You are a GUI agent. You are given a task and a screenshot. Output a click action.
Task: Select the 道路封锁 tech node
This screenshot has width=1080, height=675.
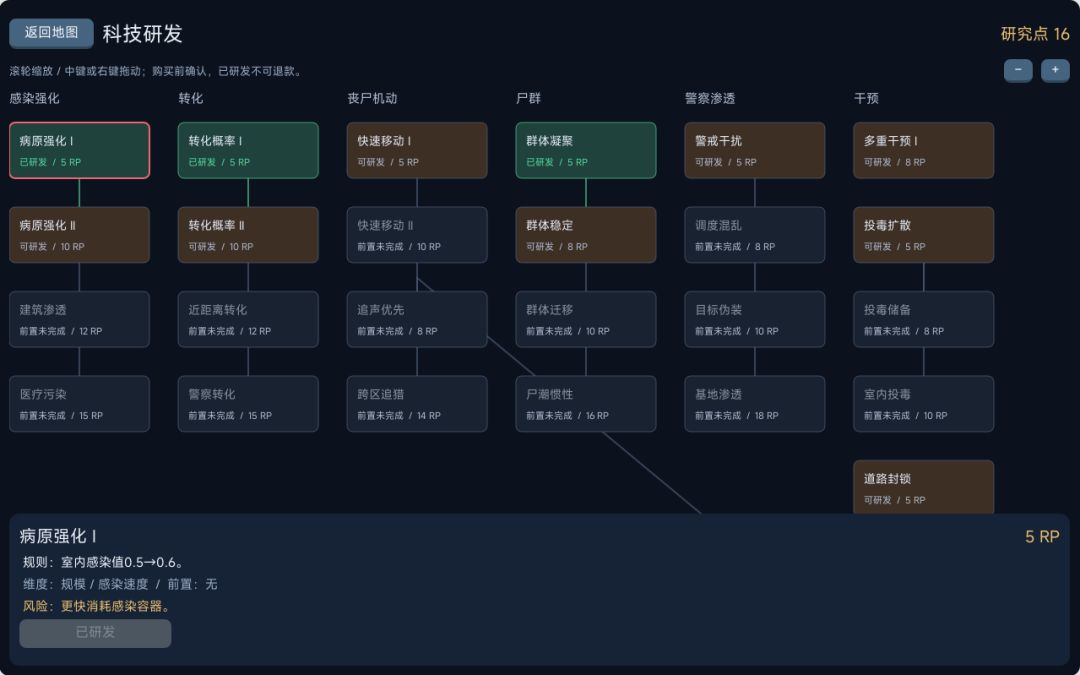(923, 487)
